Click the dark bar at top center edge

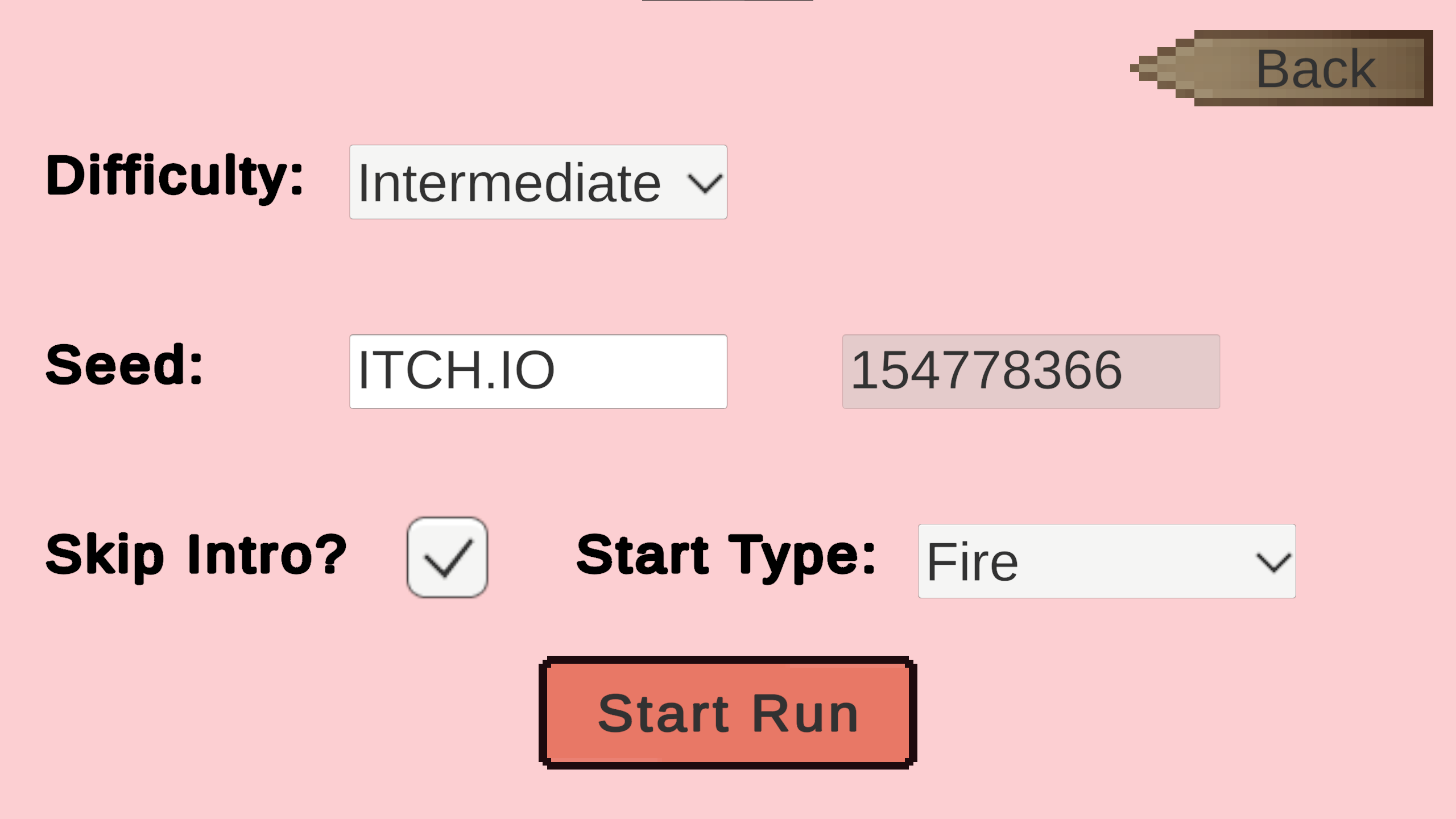[727, 1]
